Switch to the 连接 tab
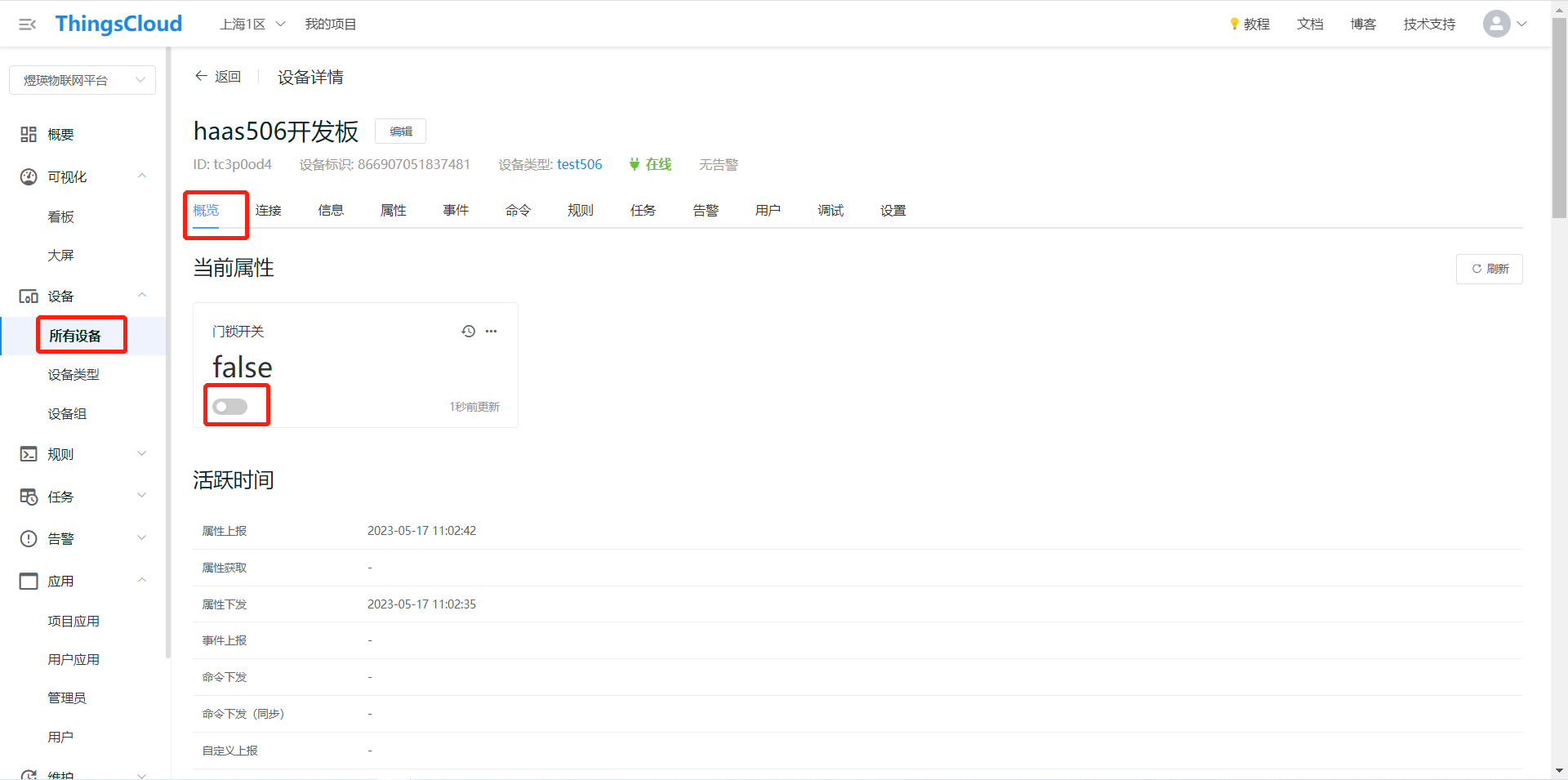 [269, 211]
